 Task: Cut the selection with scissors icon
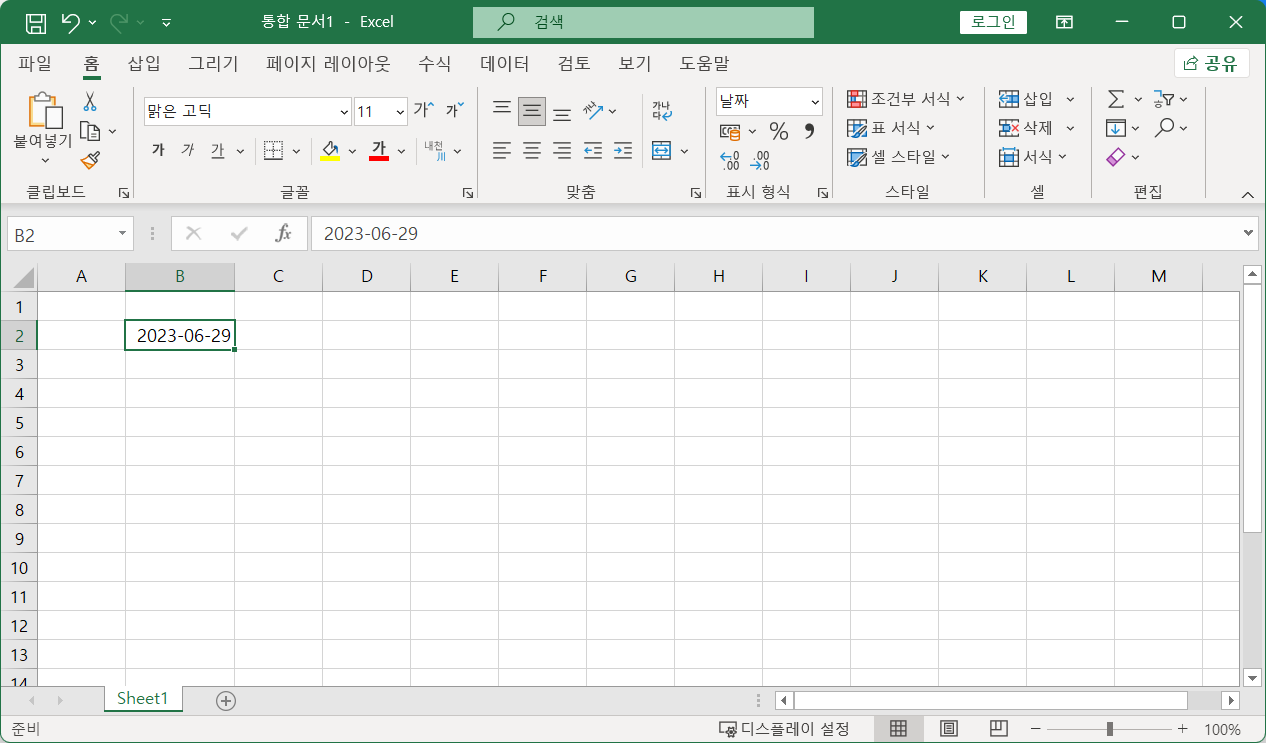tap(90, 101)
